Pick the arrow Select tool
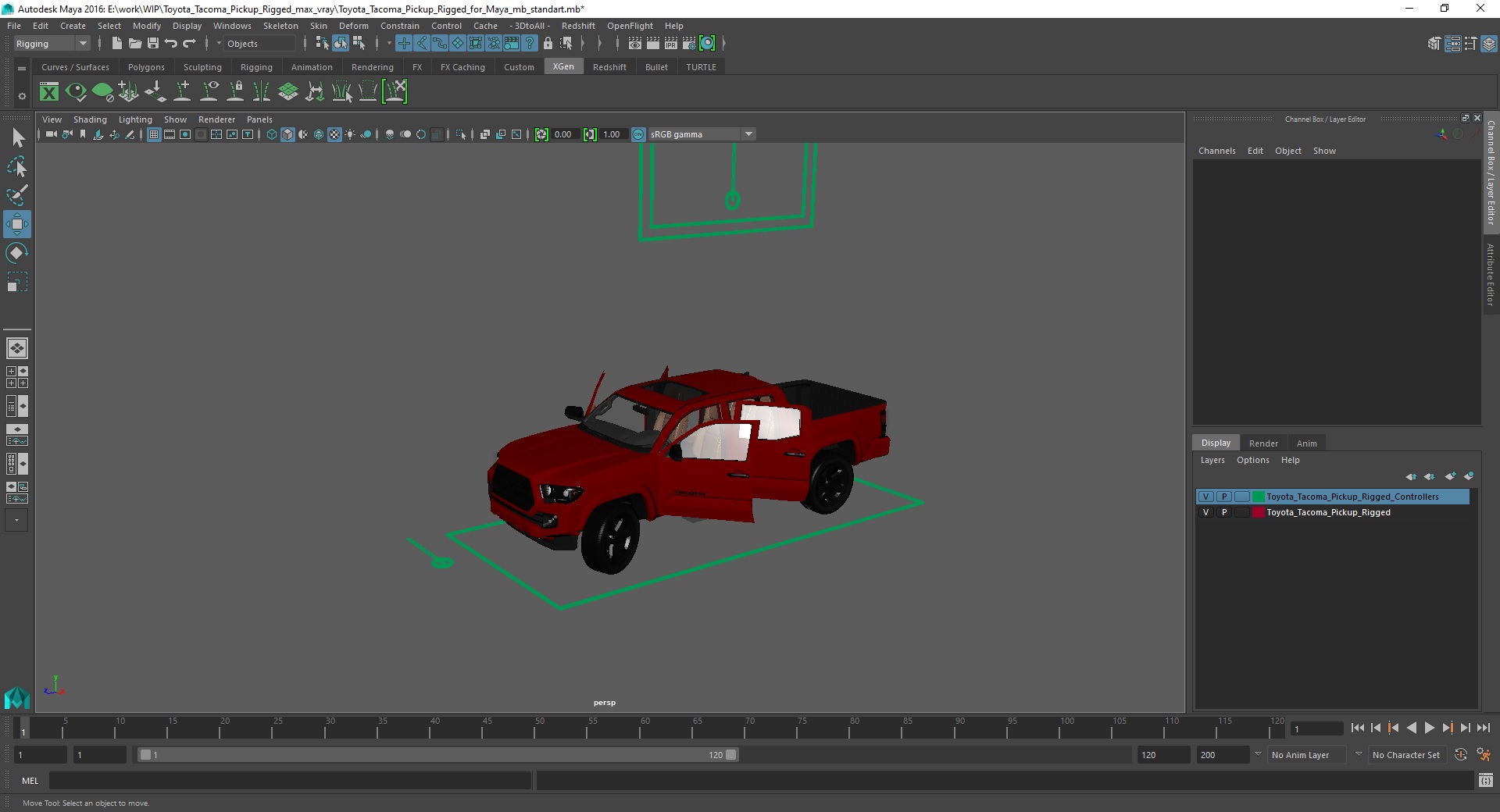1500x812 pixels. coord(17,138)
